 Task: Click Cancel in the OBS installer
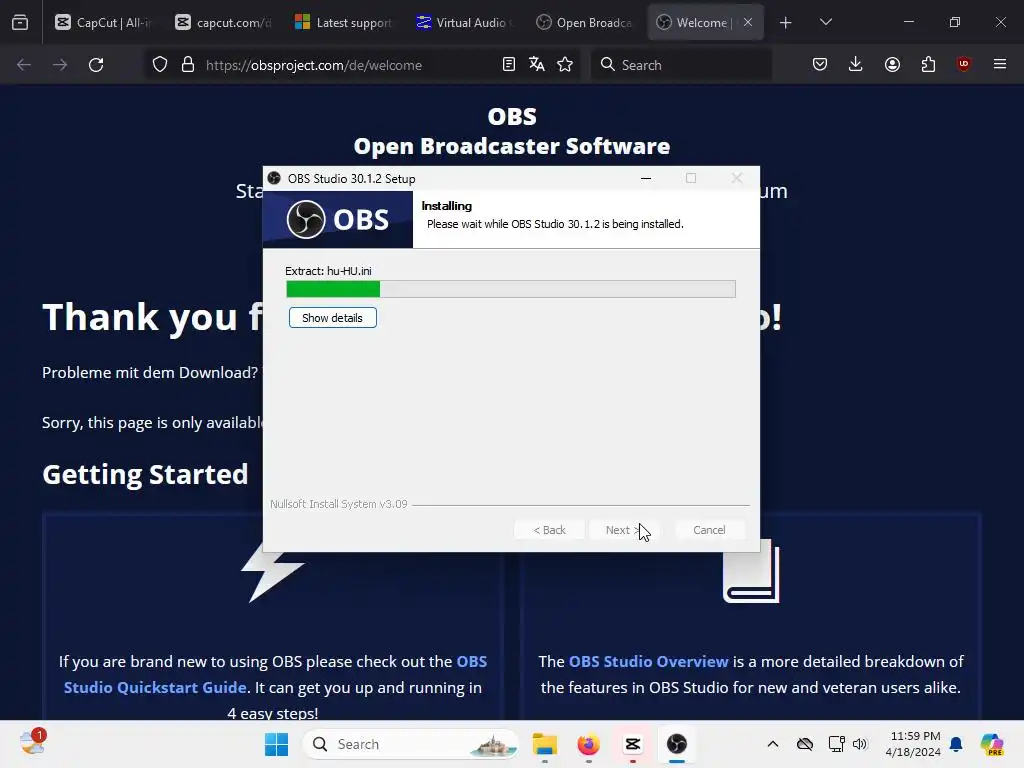tap(709, 530)
